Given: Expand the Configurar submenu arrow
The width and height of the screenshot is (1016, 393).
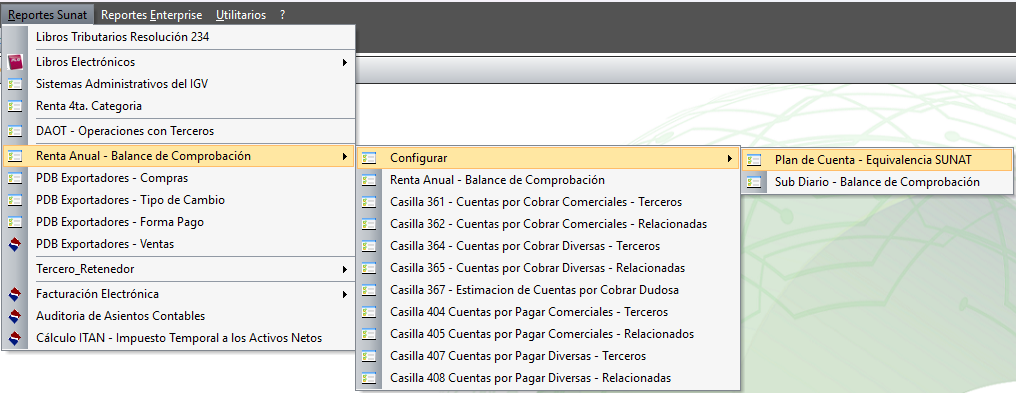Looking at the screenshot, I should tap(730, 158).
